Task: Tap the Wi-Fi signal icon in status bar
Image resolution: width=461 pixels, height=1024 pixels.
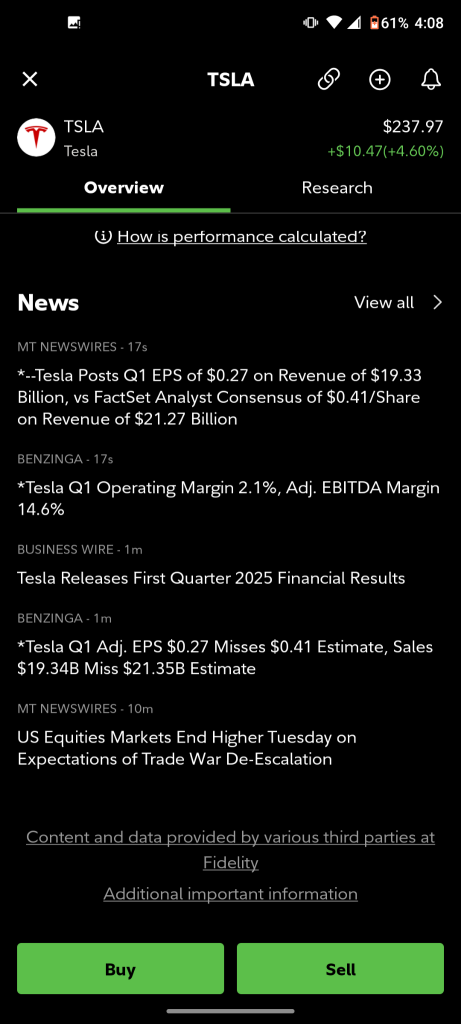Action: 334,23
